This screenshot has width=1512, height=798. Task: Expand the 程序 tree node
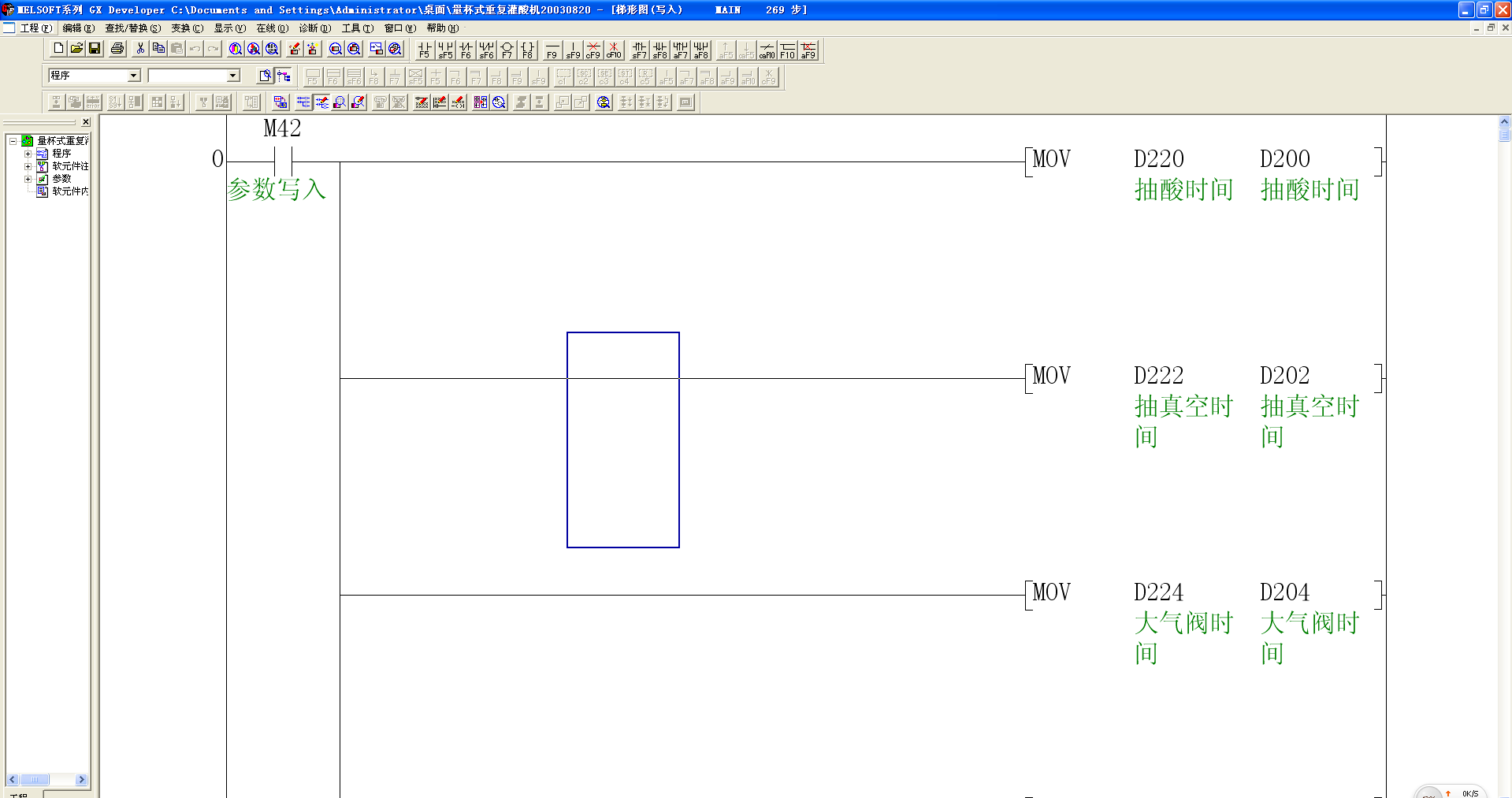[x=28, y=154]
